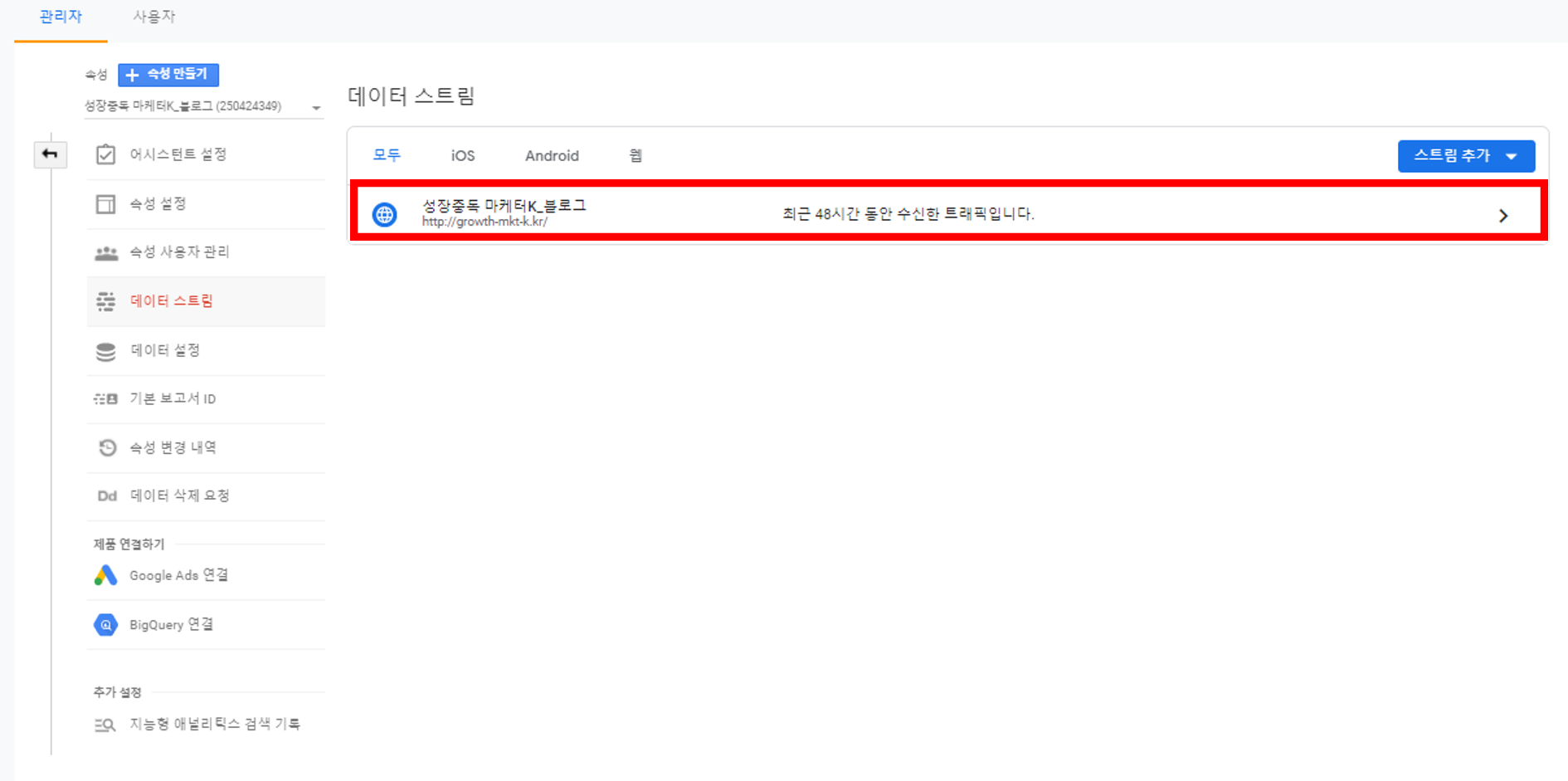
Task: Click the 속성 만들기 button
Action: [168, 75]
